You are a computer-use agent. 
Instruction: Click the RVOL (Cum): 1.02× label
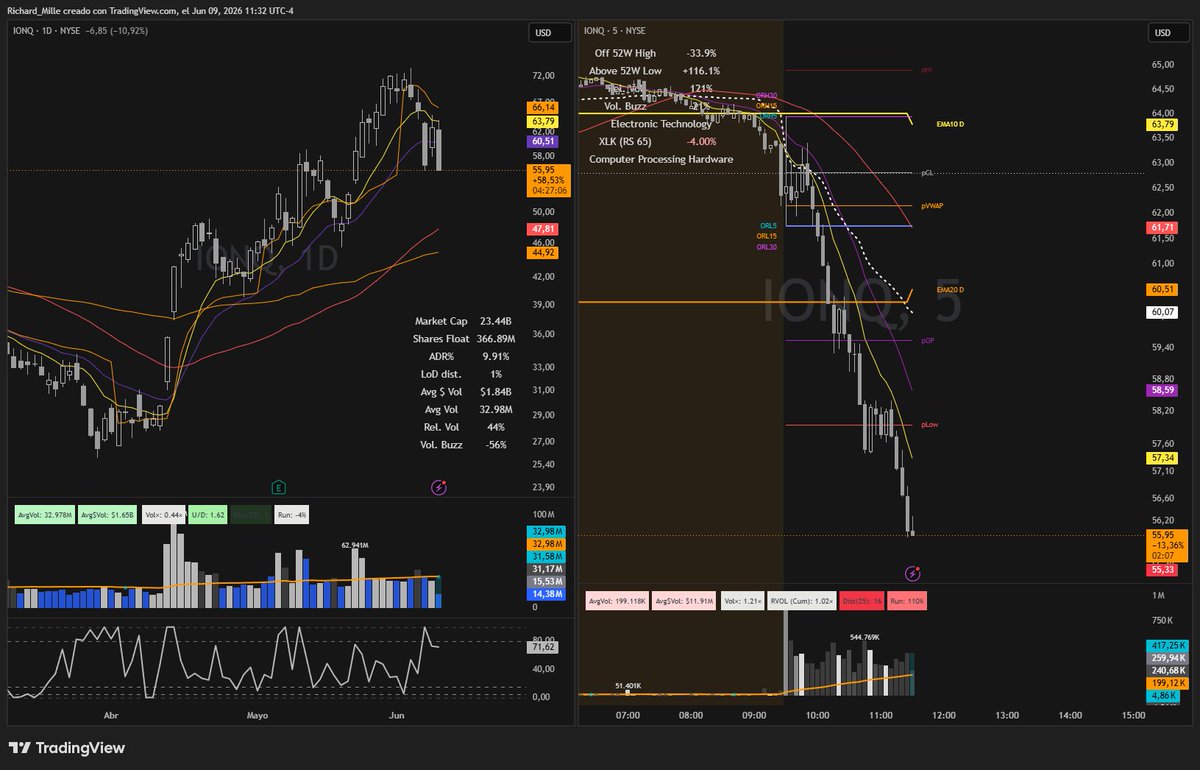tap(803, 601)
